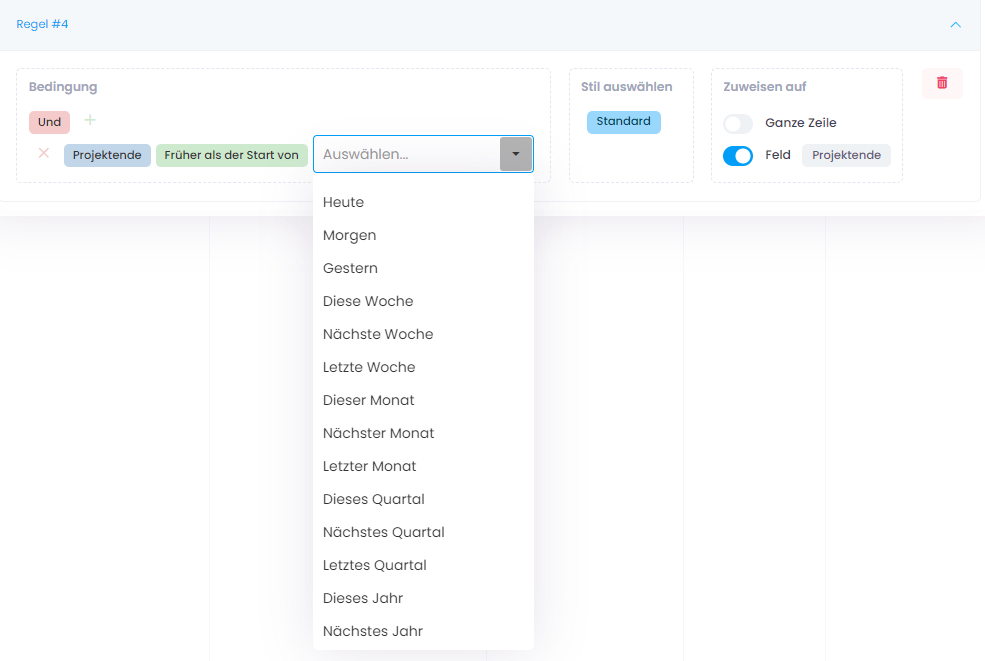The height and width of the screenshot is (661, 985).
Task: Remove condition using the X icon
Action: (x=43, y=154)
